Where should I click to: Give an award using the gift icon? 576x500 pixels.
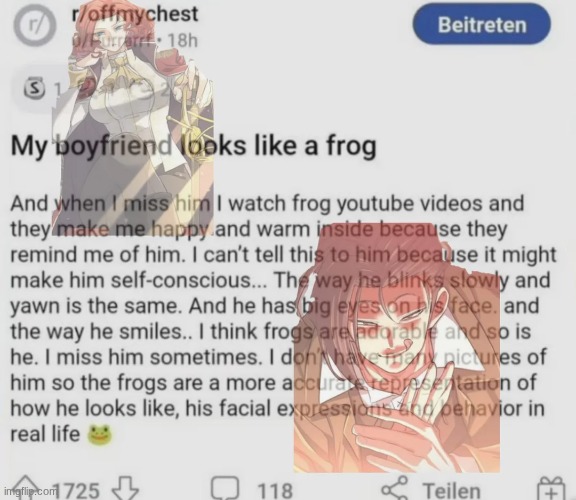click(551, 489)
